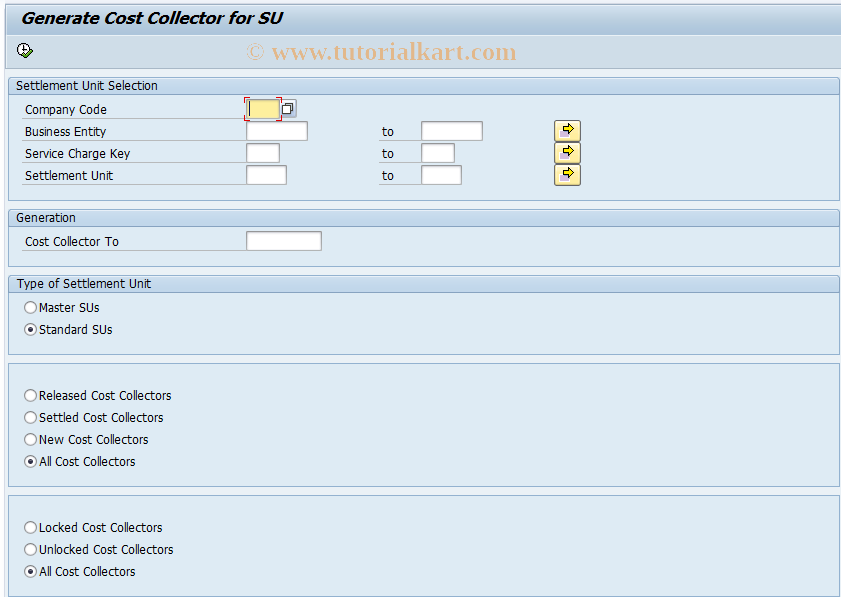
Task: Click Settlement Unit to field
Action: pyautogui.click(x=441, y=175)
